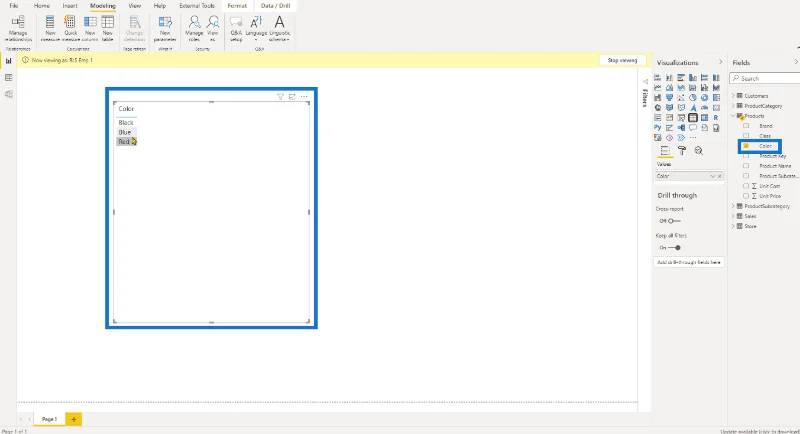Check the Class field checkbox

click(746, 136)
